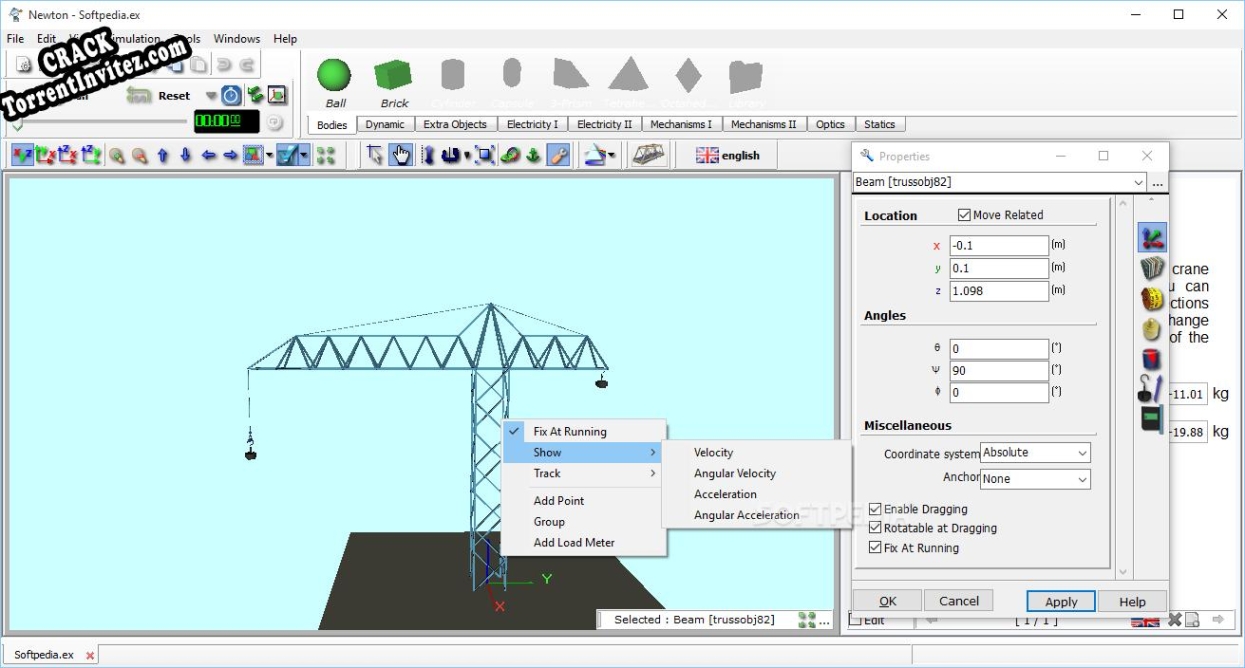Viewport: 1245px width, 668px height.
Task: Add a Brick body from toolbar
Action: coord(393,76)
